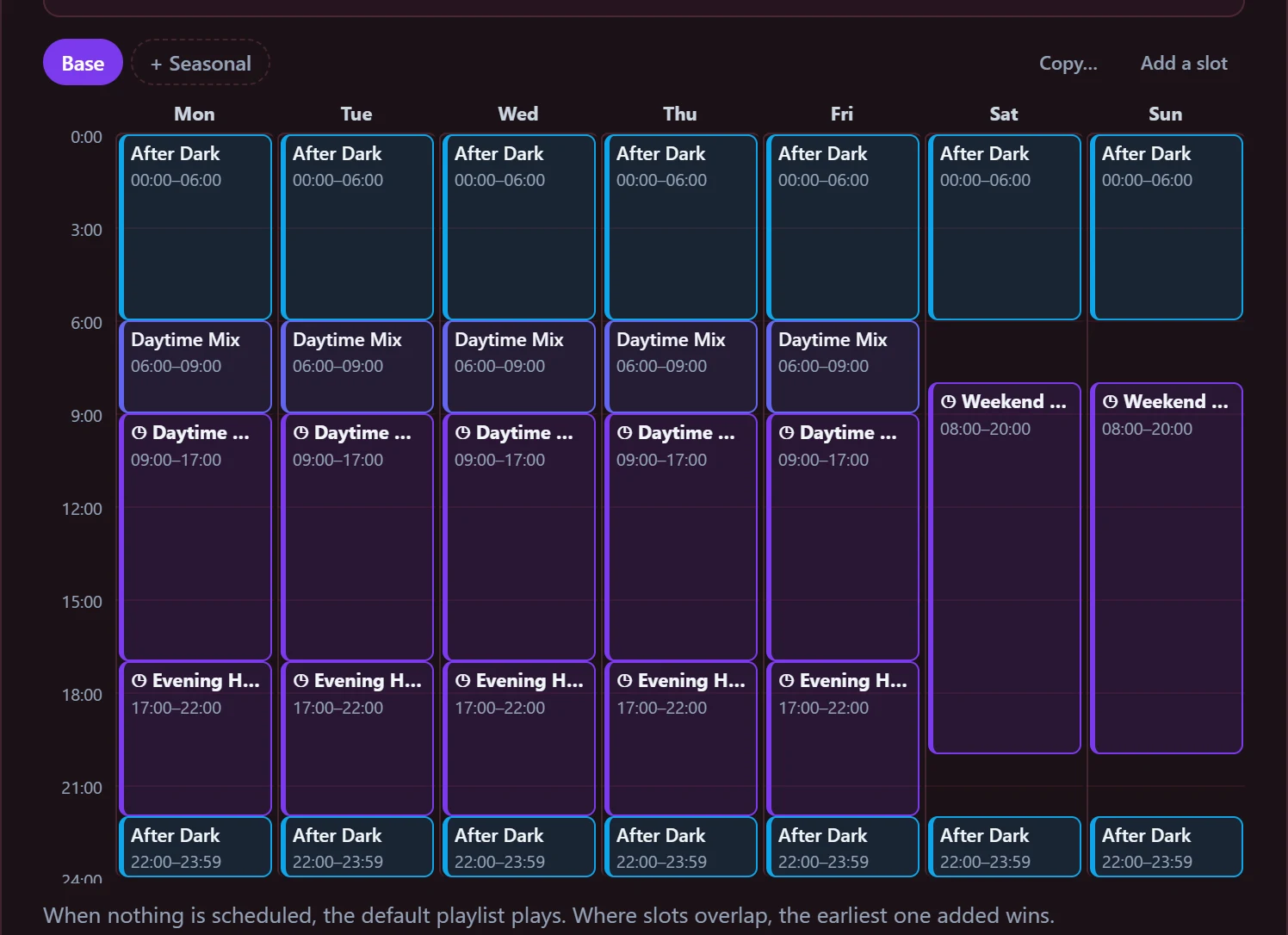Click clock icon on Saturday Weekend slot
The height and width of the screenshot is (935, 1288).
tap(948, 402)
